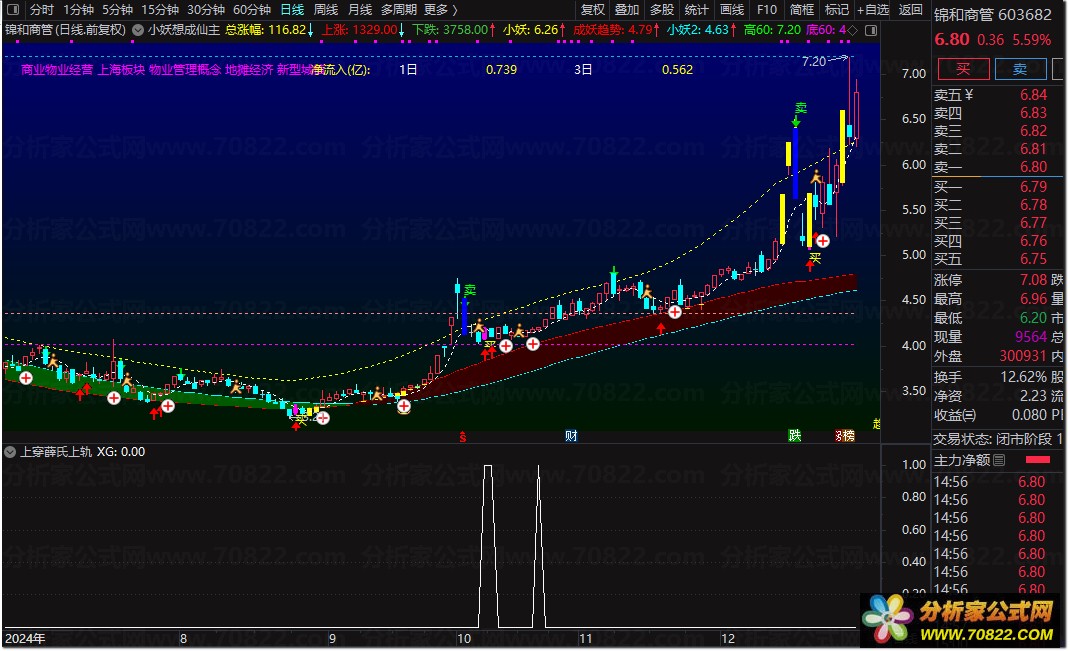This screenshot has height=651, width=1070.
Task: Select the 分时 time-sharing tab
Action: (42, 10)
